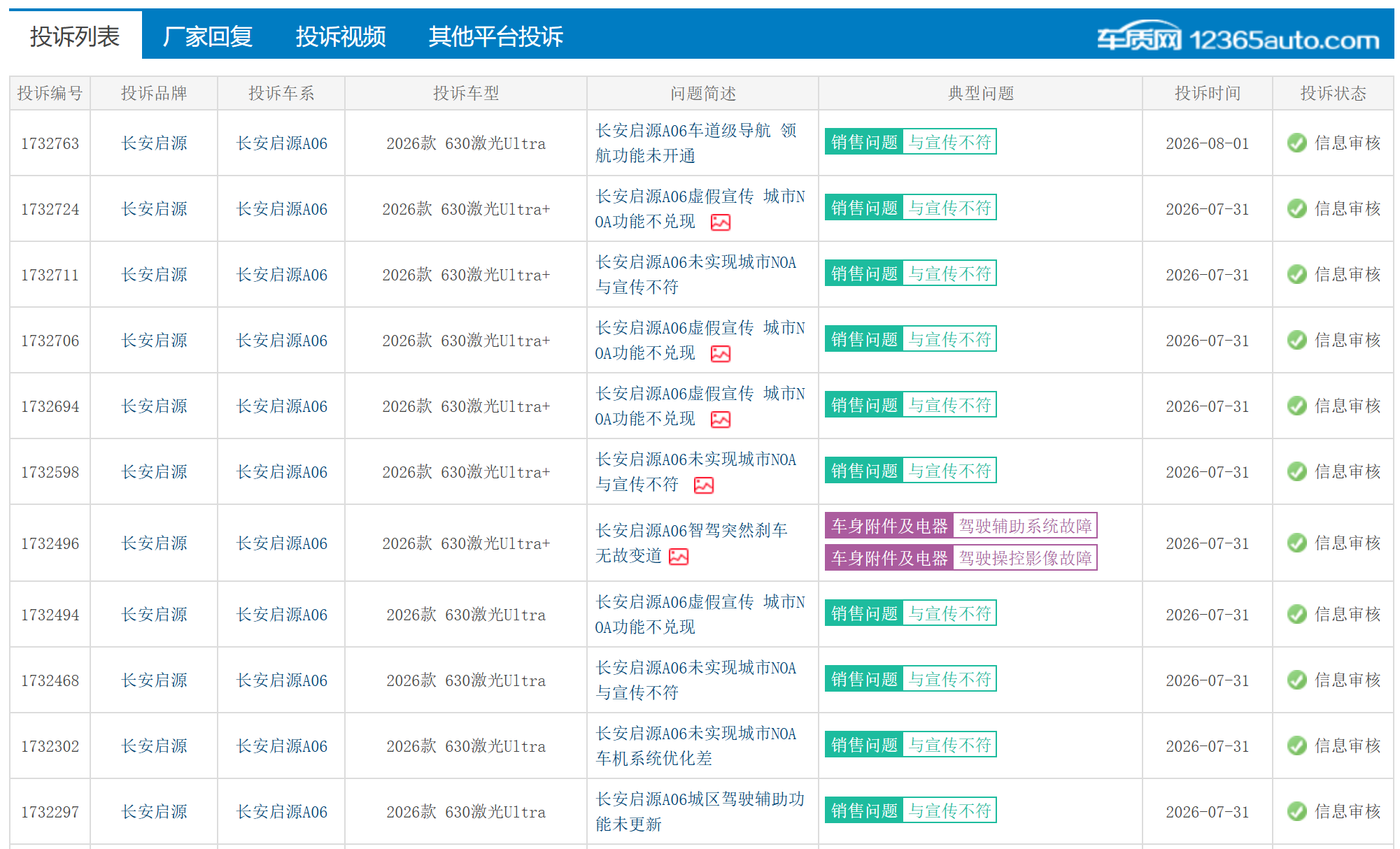
Task: Click date 2026-08-01 in first row
Action: pos(1208,143)
